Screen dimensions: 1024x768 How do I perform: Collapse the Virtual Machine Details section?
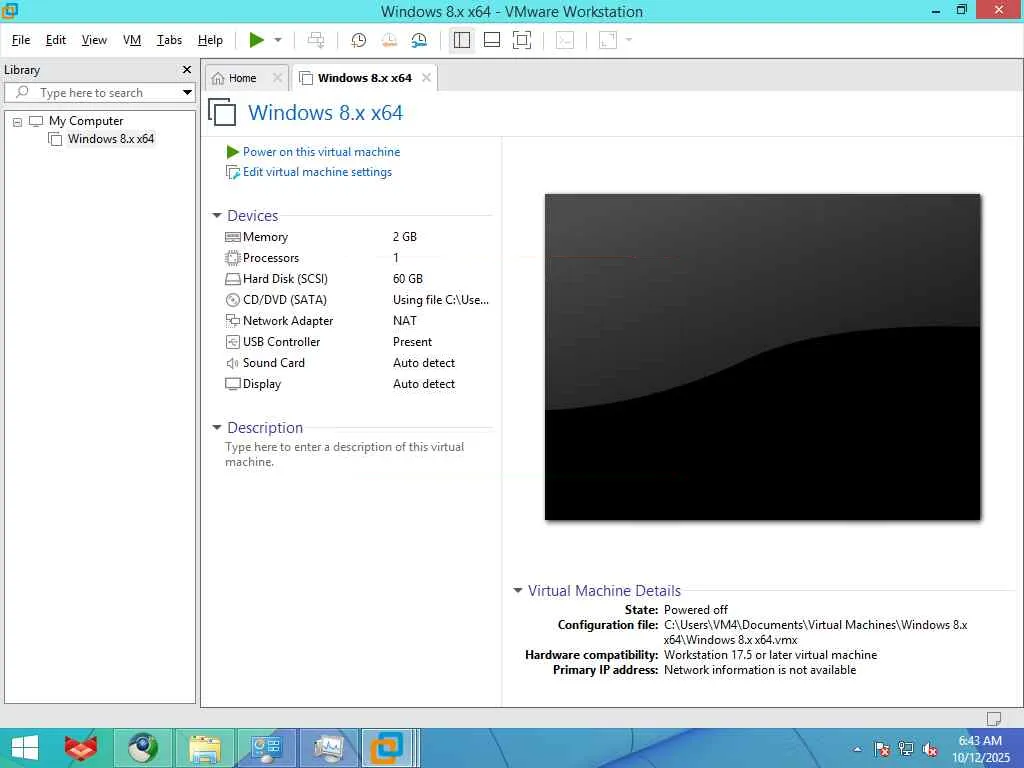click(x=518, y=590)
